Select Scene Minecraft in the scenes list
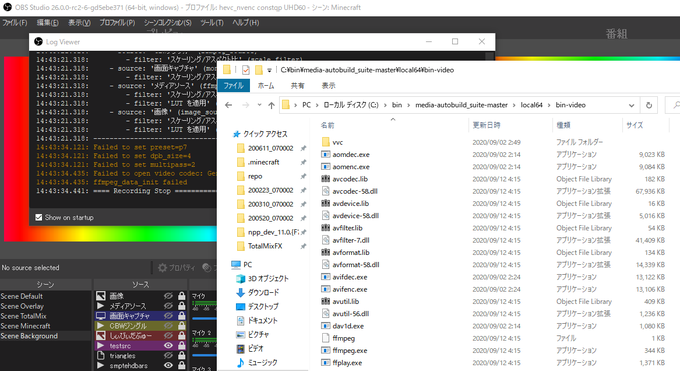This screenshot has height=371, width=680. click(x=26, y=326)
